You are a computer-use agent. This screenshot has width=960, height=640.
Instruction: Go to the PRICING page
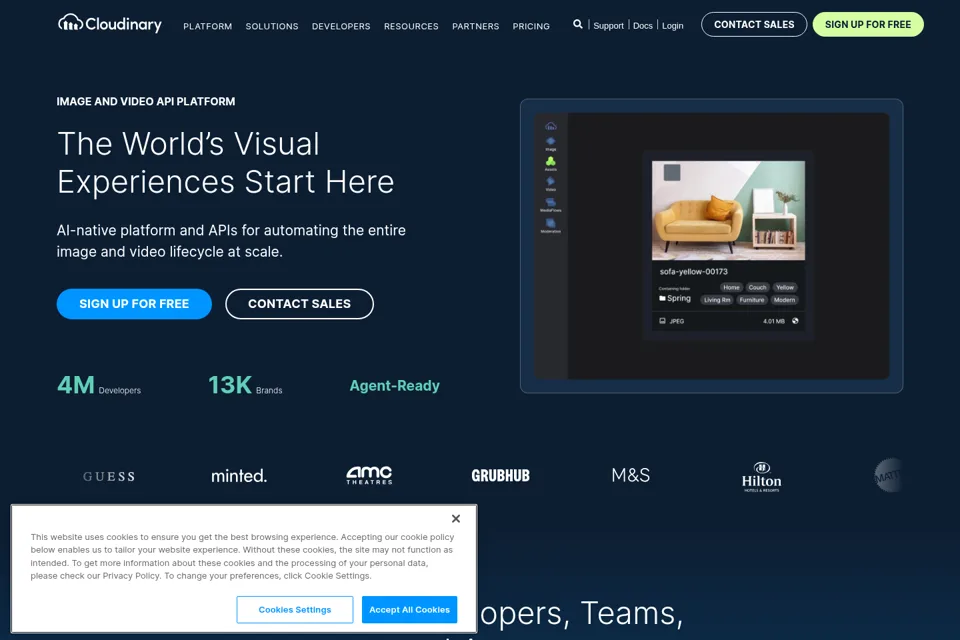click(x=531, y=26)
